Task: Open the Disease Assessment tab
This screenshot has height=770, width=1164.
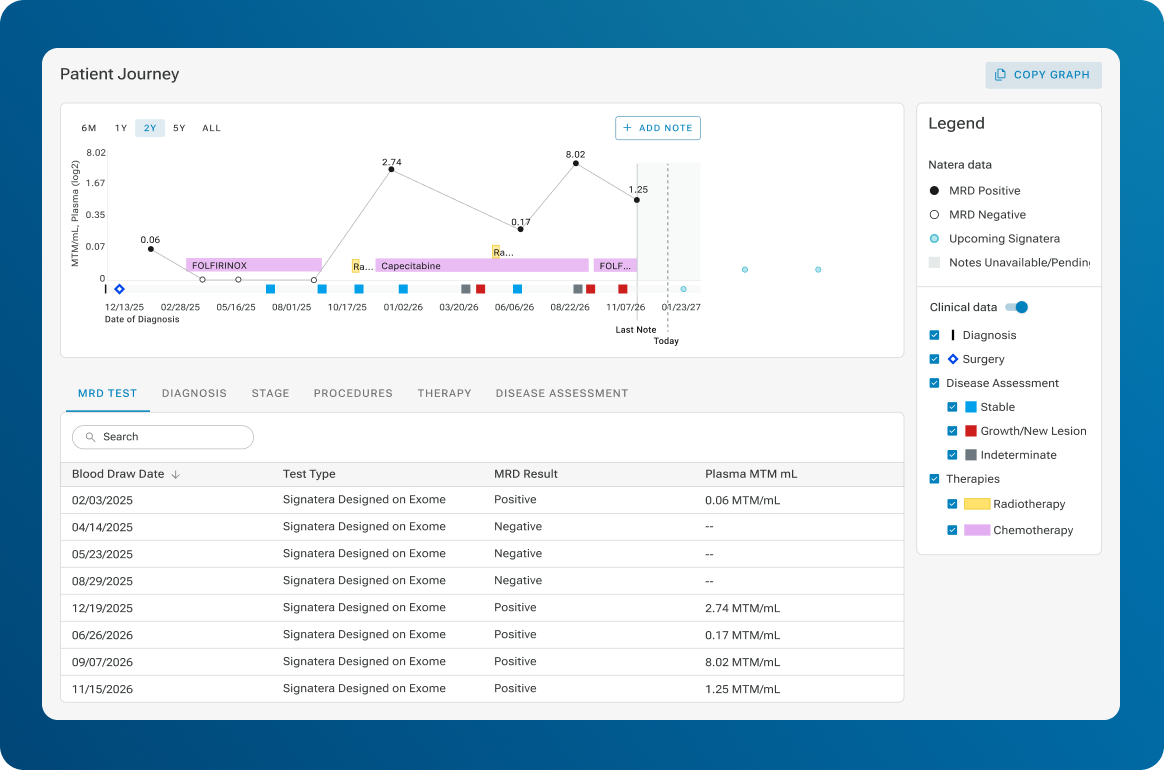Action: click(562, 393)
